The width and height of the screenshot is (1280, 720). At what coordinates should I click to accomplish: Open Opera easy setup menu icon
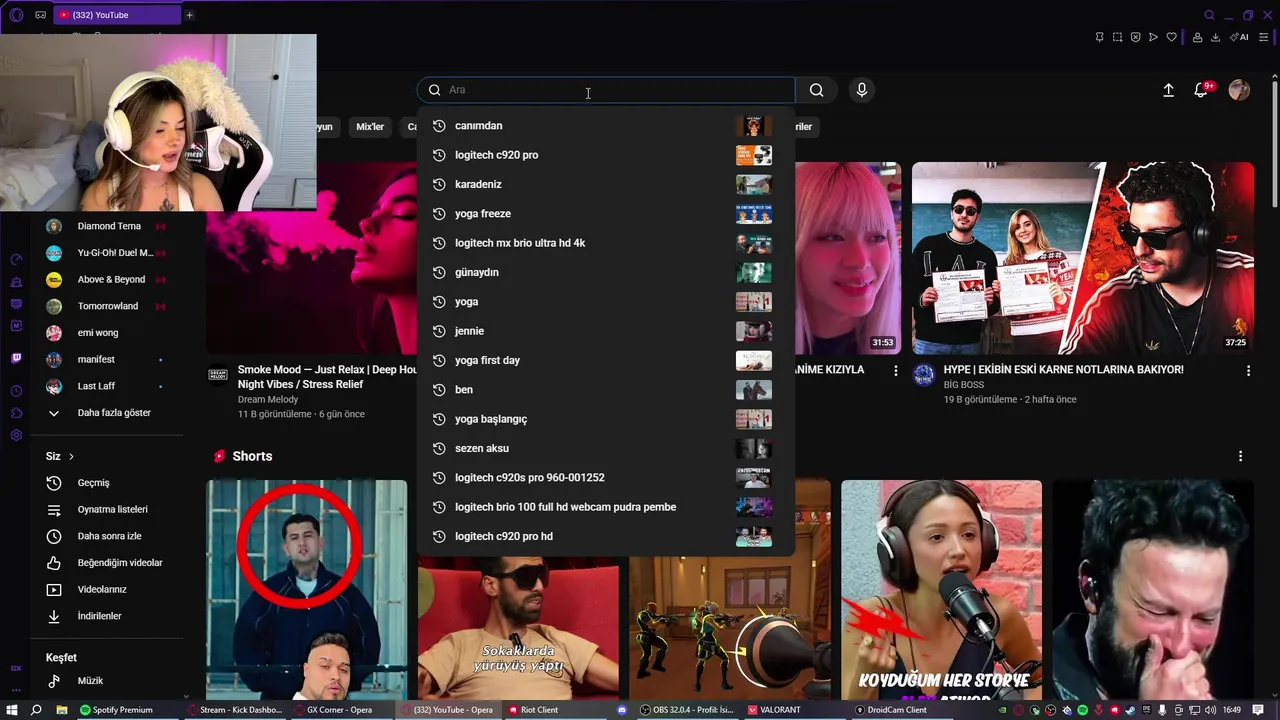(1263, 37)
